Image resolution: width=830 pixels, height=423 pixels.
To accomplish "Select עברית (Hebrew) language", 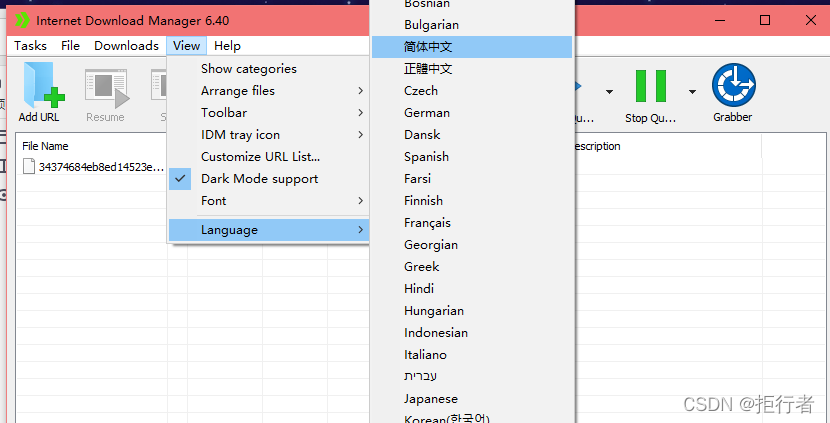I will pyautogui.click(x=472, y=376).
